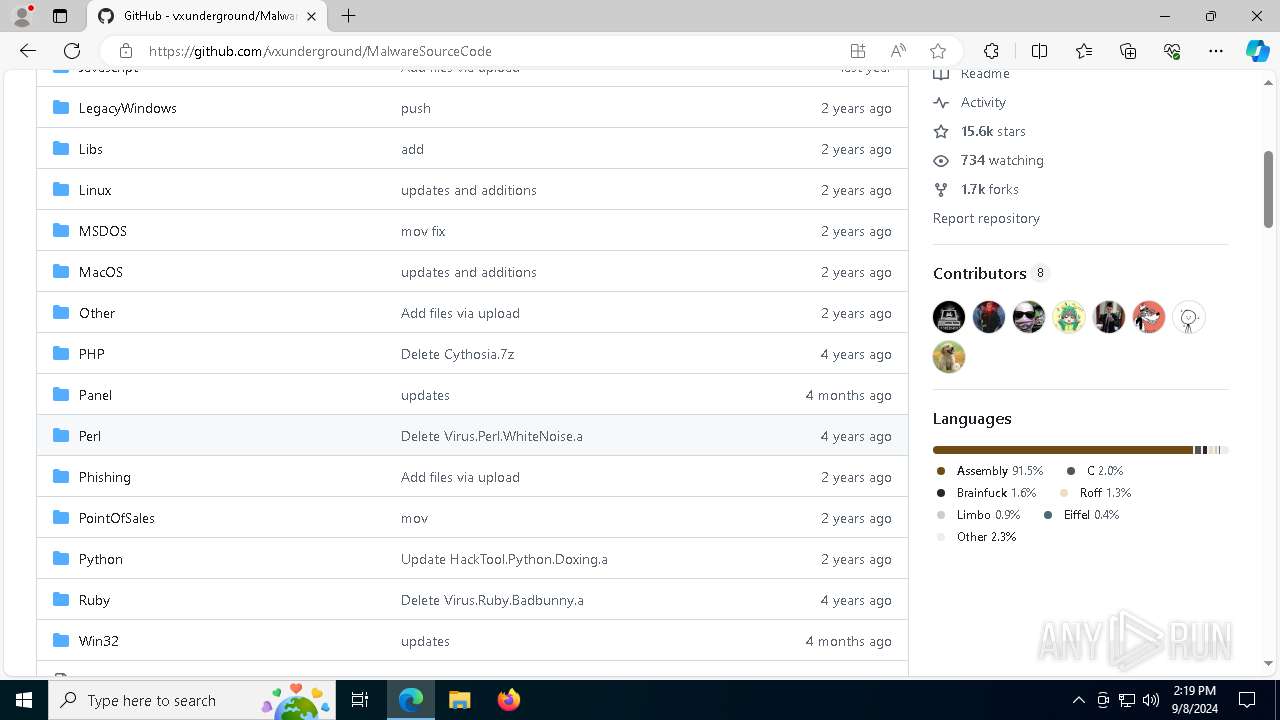This screenshot has width=1280, height=720.
Task: Click the MSDOS folder icon
Action: (x=61, y=231)
